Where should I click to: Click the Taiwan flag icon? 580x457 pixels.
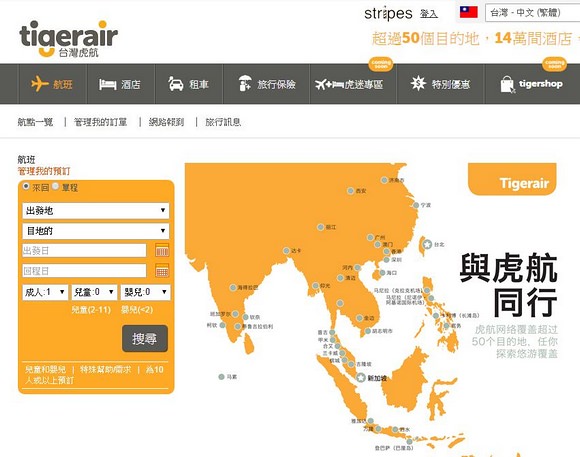point(469,12)
